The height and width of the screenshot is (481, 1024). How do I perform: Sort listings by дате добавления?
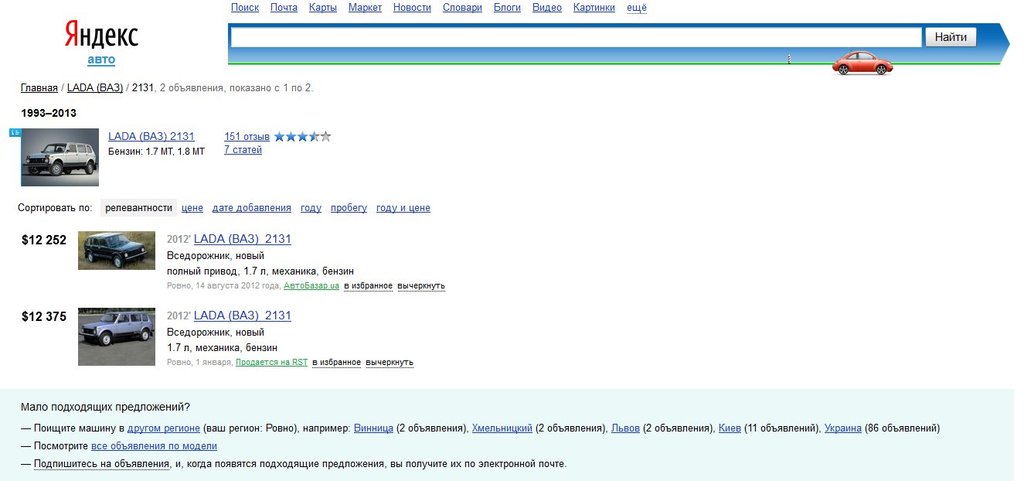pyautogui.click(x=251, y=208)
